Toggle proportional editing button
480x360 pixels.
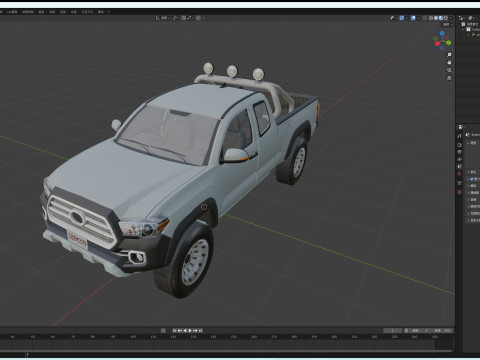click(x=198, y=18)
